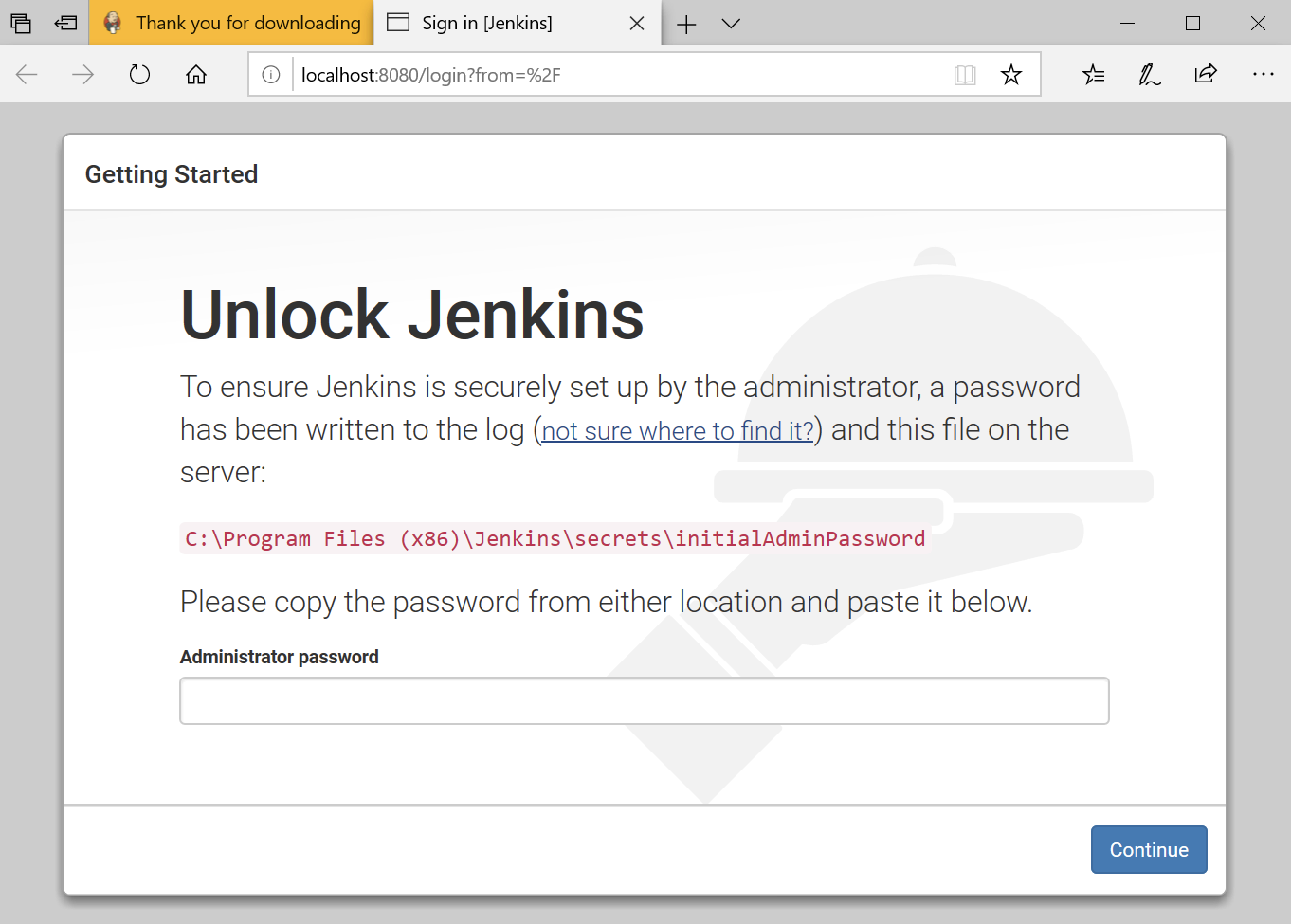
Task: Go to the Home page icon
Action: (196, 74)
